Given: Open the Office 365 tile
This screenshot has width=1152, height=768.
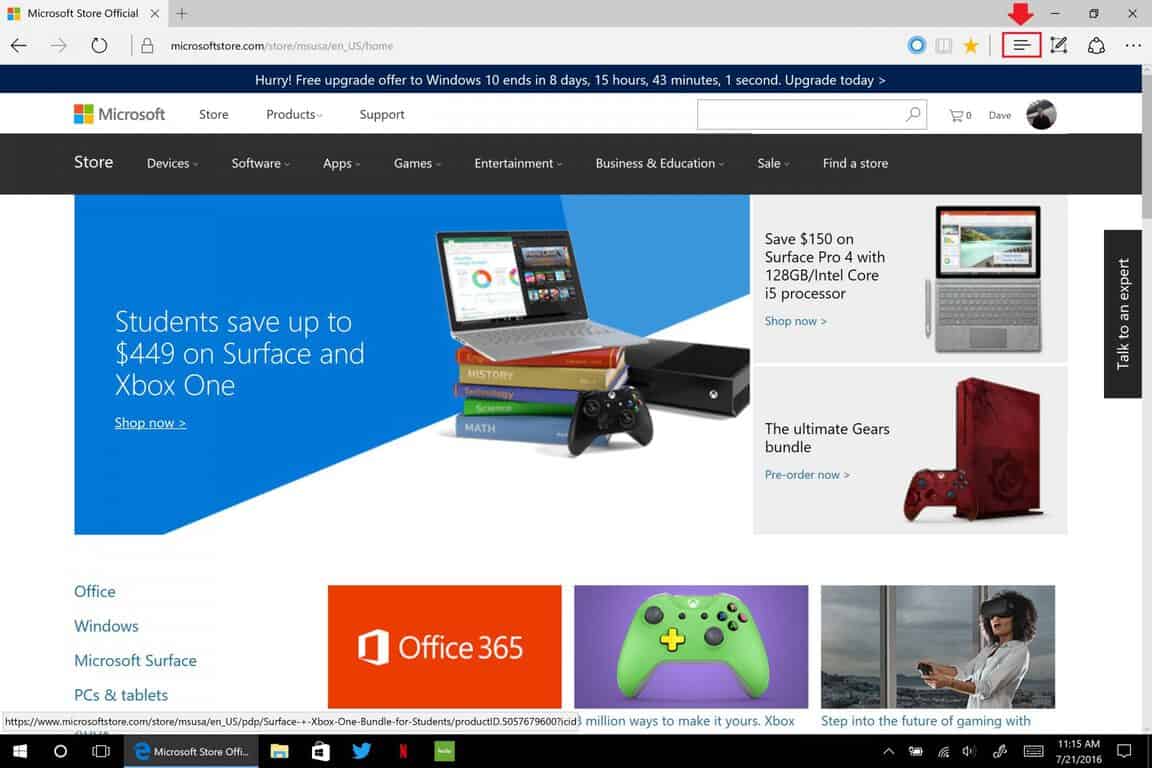Looking at the screenshot, I should (444, 647).
